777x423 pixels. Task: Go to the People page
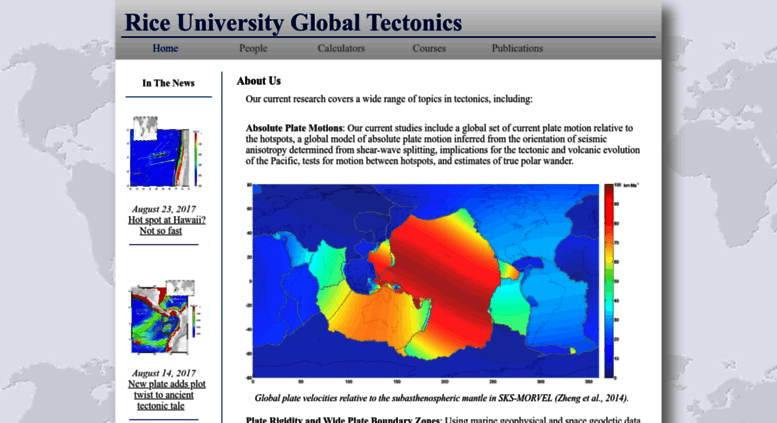253,49
